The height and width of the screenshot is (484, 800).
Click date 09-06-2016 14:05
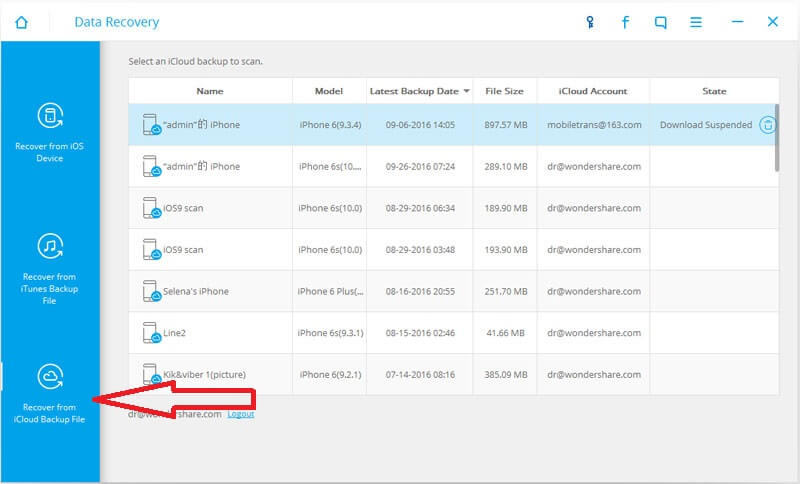(420, 125)
